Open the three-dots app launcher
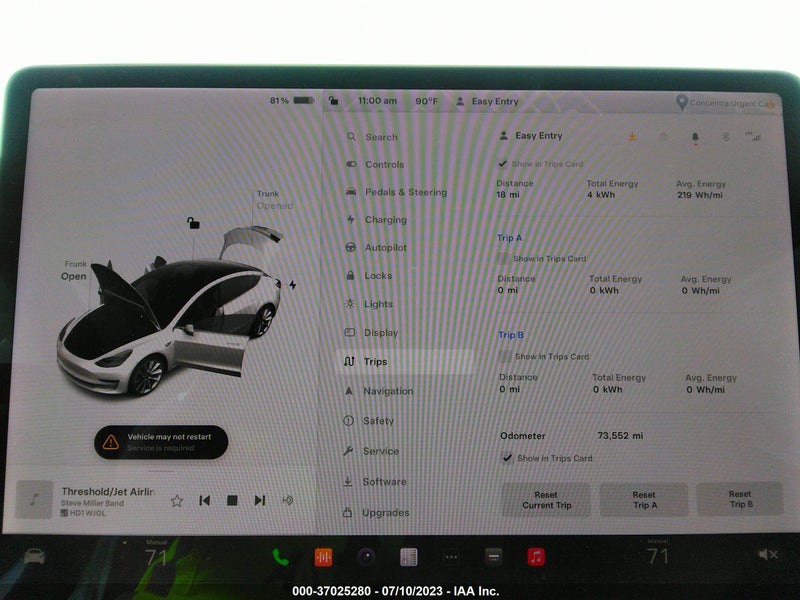Viewport: 800px width, 600px height. [x=451, y=557]
